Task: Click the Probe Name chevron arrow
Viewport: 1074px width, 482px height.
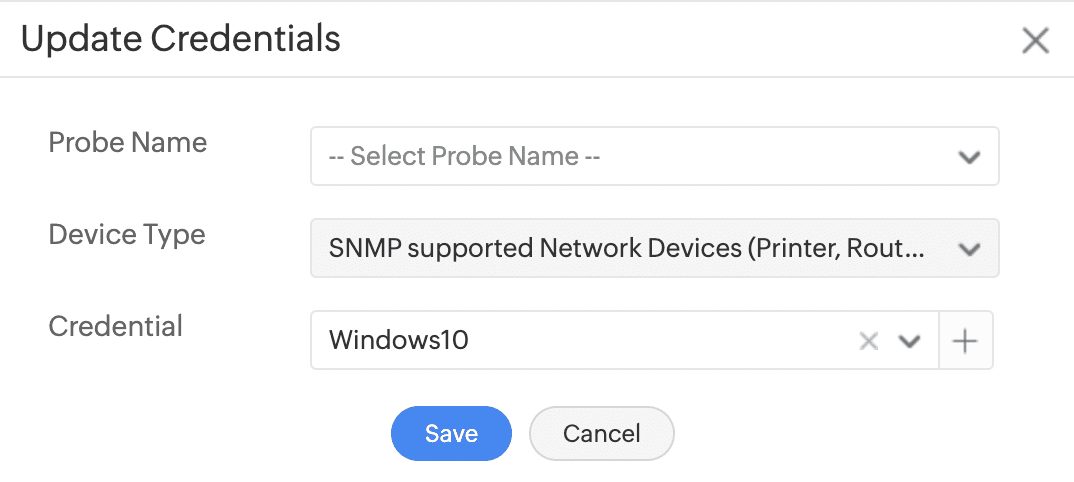Action: [x=968, y=157]
